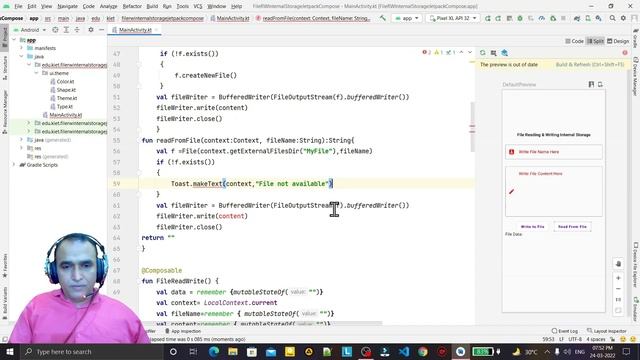Image resolution: width=640 pixels, height=360 pixels.
Task: Open the Device Manager phone icon in toolbar
Action: tap(588, 18)
